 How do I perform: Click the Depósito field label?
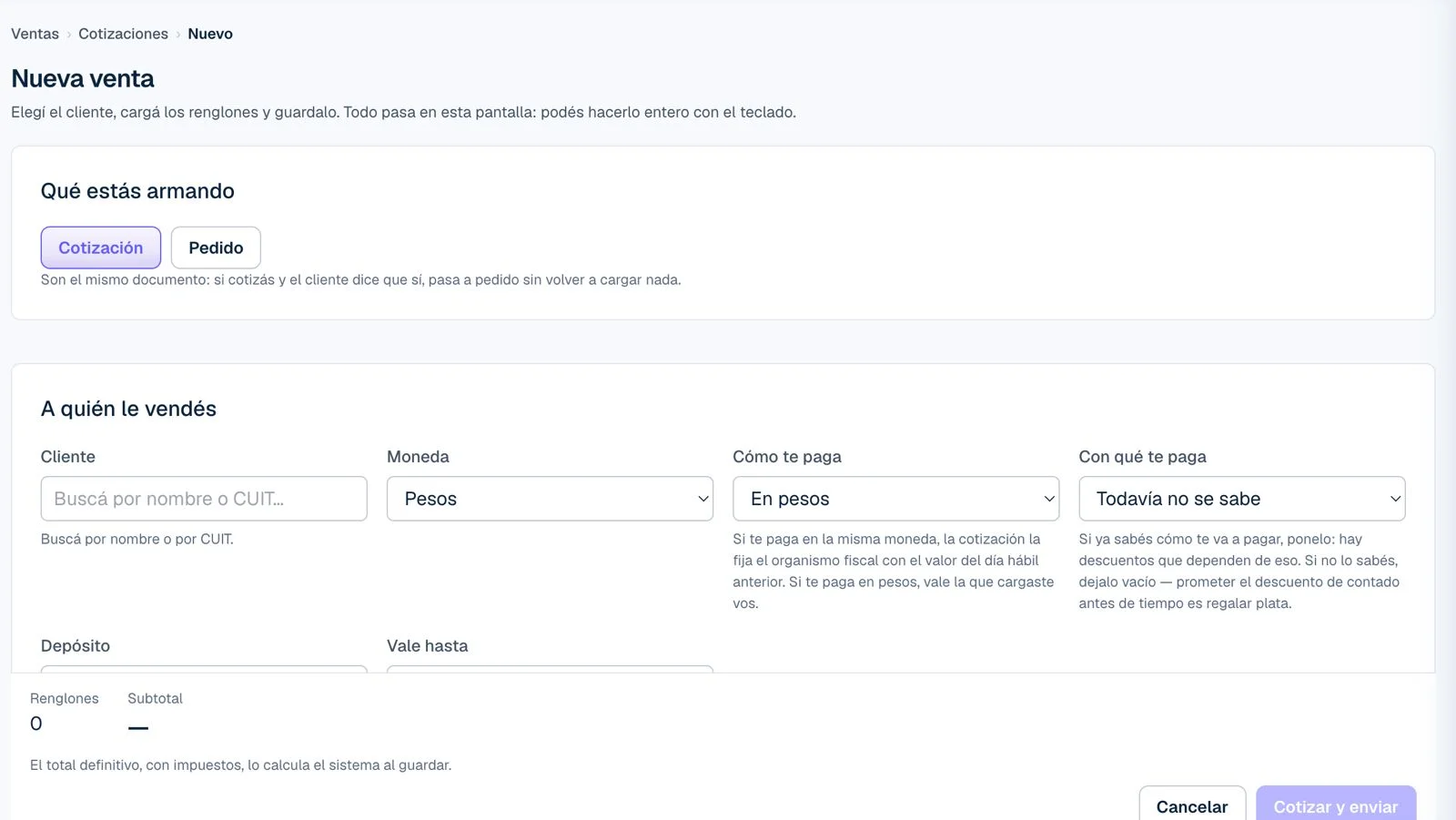click(76, 645)
